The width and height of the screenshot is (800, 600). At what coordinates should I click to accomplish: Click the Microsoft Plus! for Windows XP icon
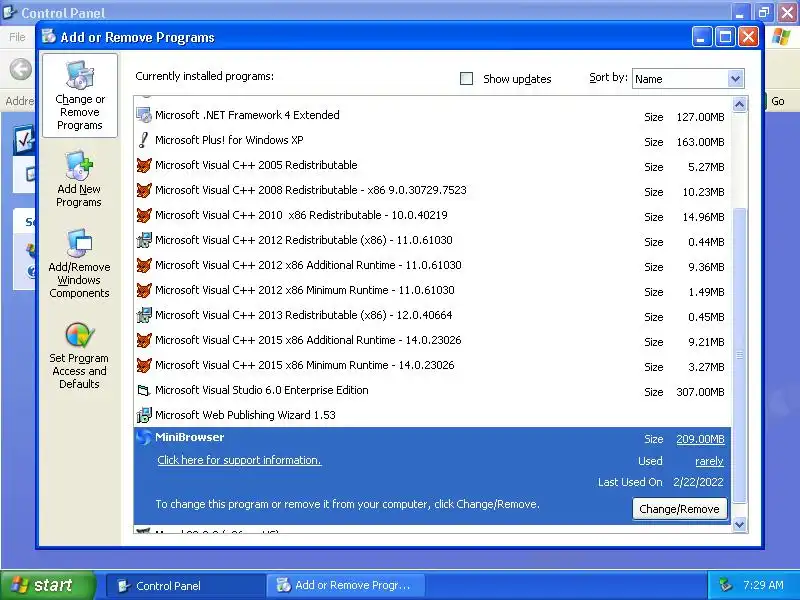[144, 140]
